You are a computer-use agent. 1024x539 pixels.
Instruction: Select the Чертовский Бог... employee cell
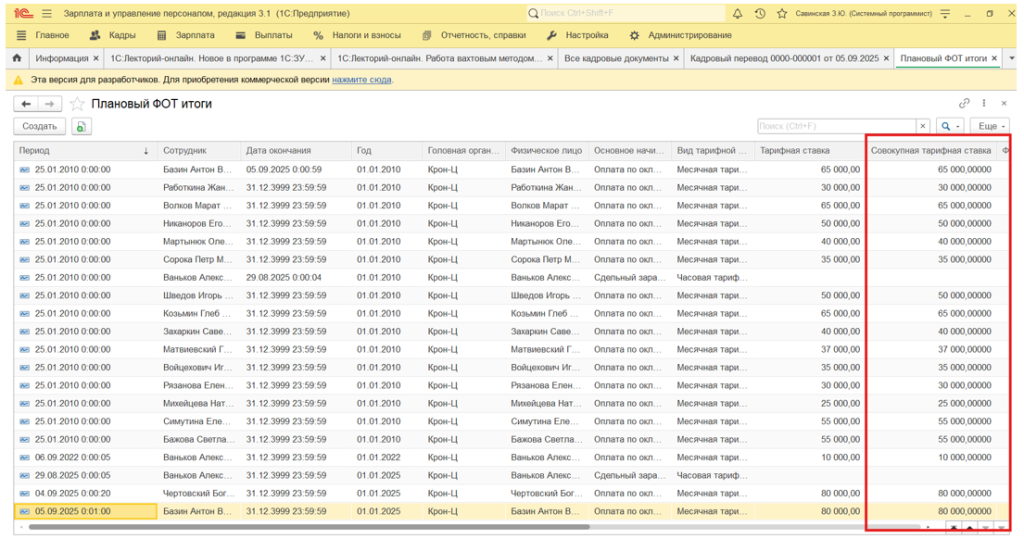(x=199, y=493)
